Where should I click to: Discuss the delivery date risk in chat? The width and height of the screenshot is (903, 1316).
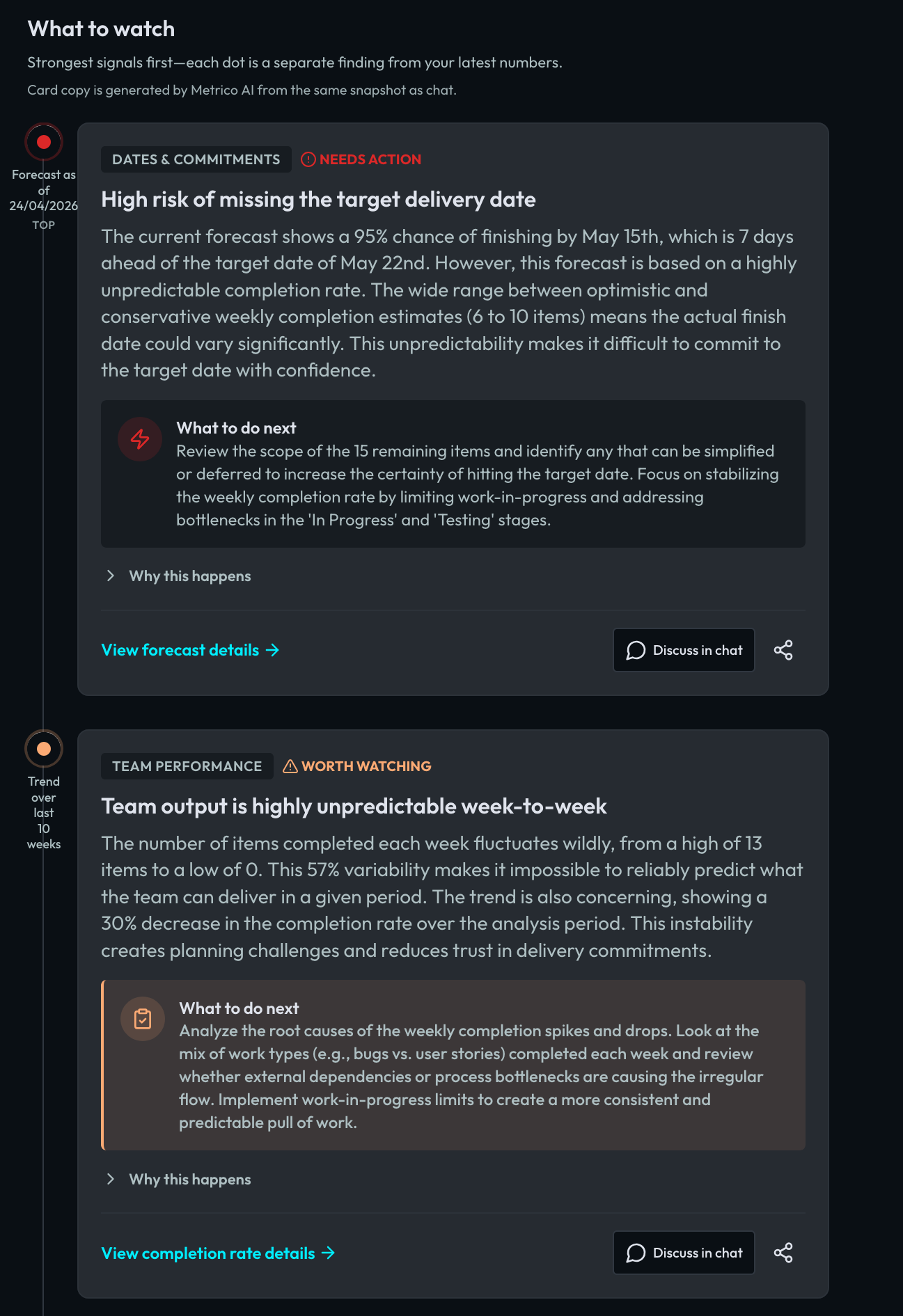click(x=684, y=650)
